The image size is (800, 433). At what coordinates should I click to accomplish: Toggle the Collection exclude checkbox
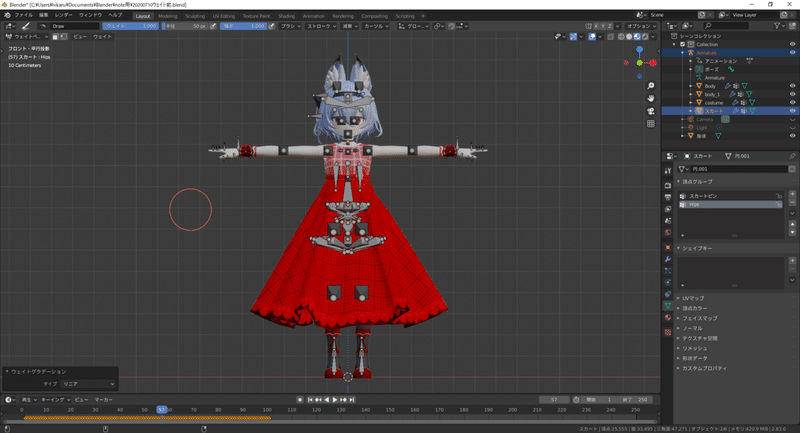(x=683, y=44)
